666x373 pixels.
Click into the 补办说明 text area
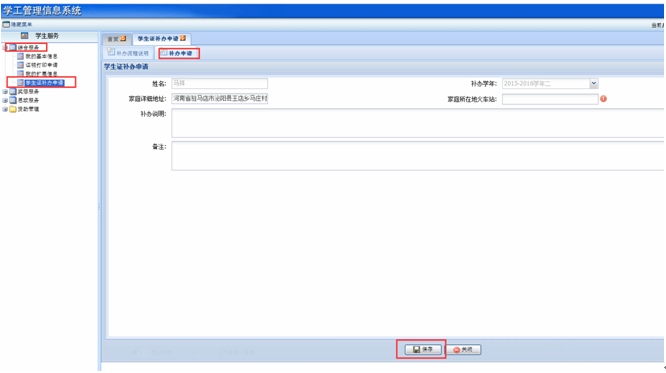(x=418, y=123)
